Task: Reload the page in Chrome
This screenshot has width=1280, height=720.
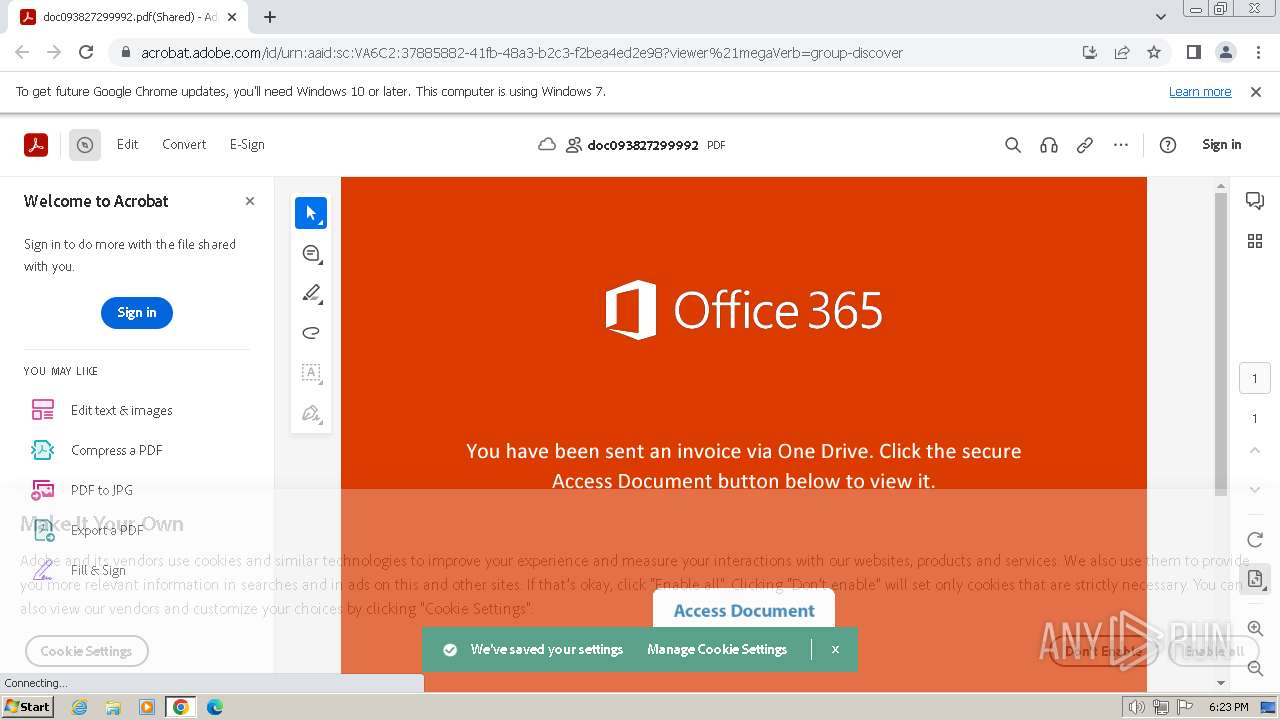Action: (x=86, y=52)
